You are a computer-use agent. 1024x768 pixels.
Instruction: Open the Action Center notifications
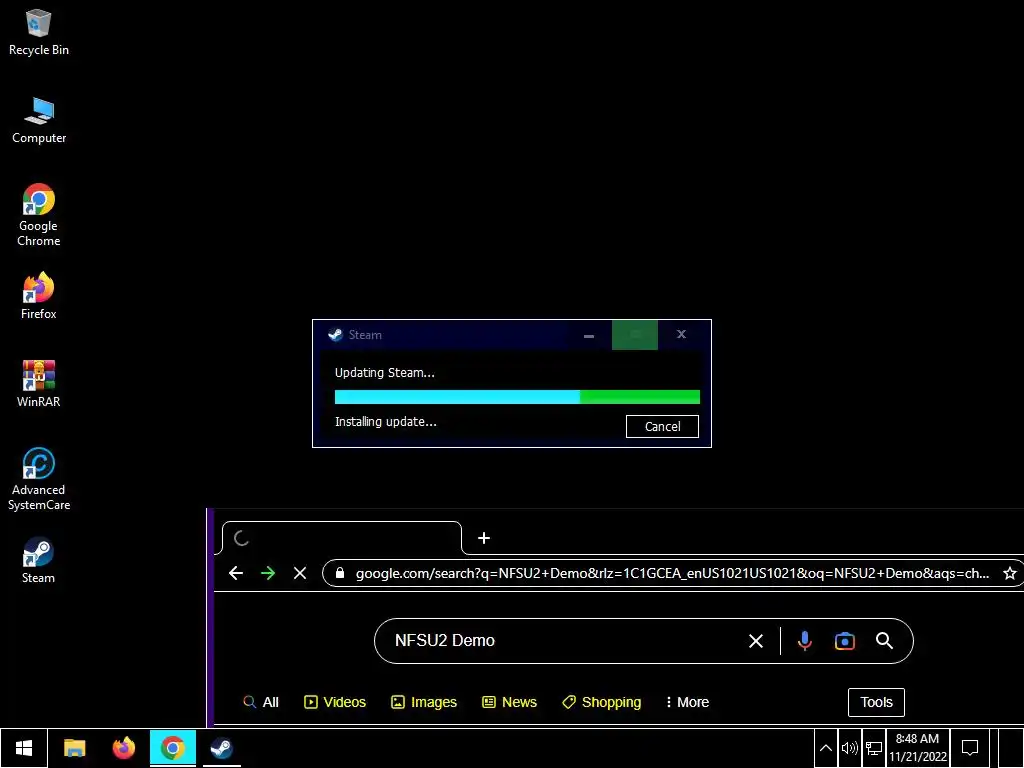coord(970,748)
